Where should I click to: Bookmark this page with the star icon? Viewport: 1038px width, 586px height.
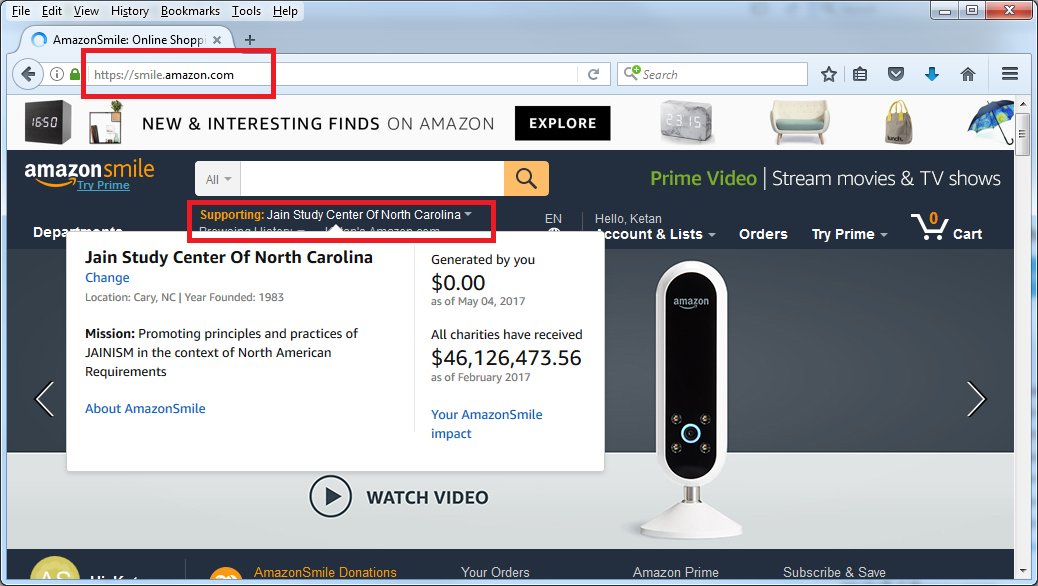[829, 74]
